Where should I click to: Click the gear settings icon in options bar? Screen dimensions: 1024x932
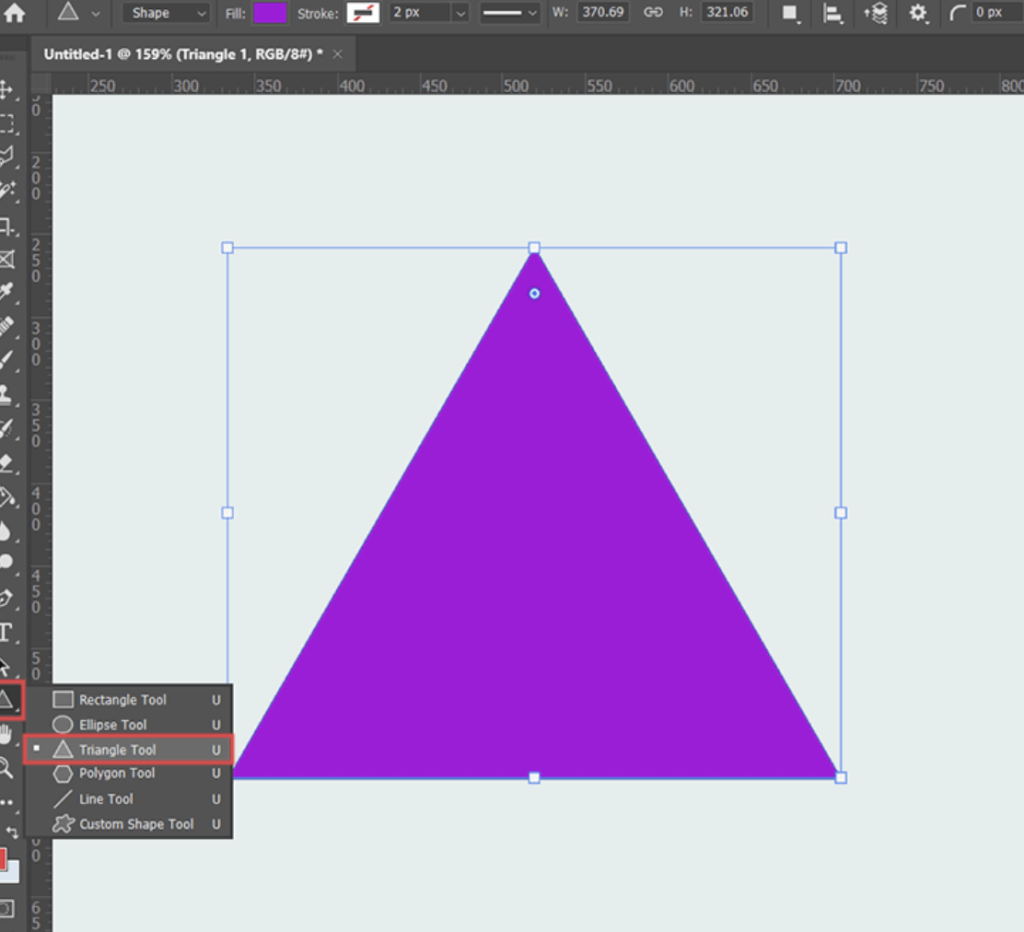pyautogui.click(x=917, y=13)
